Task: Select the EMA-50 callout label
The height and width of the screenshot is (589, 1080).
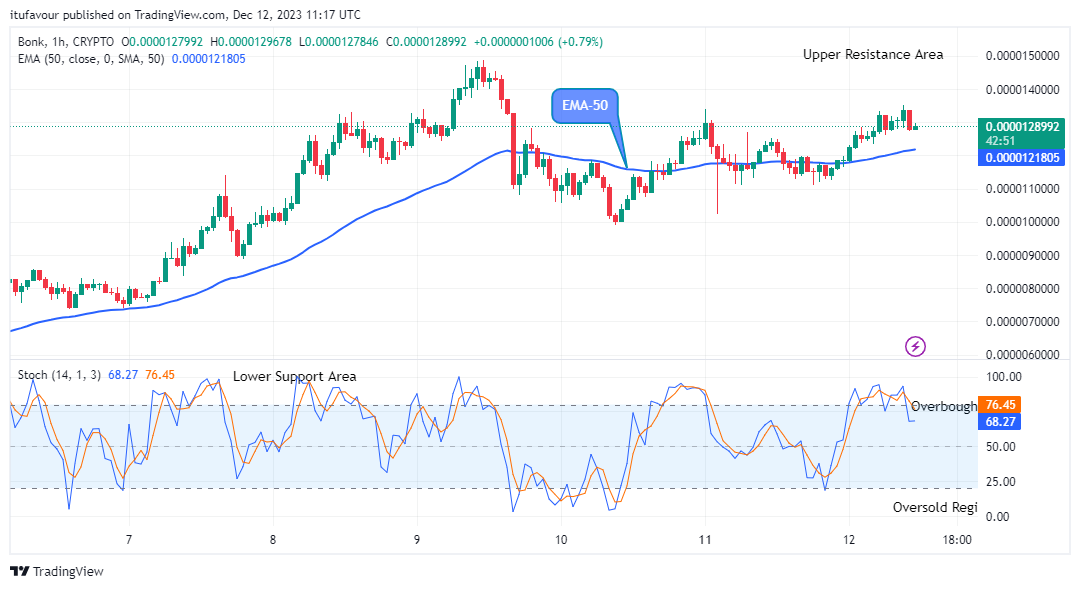Action: coord(585,105)
